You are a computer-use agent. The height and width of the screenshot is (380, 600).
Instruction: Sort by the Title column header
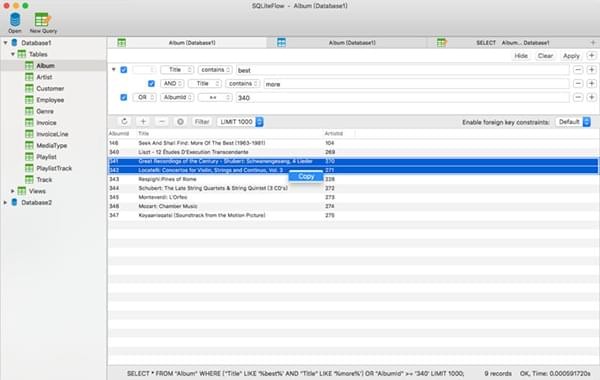coord(230,134)
